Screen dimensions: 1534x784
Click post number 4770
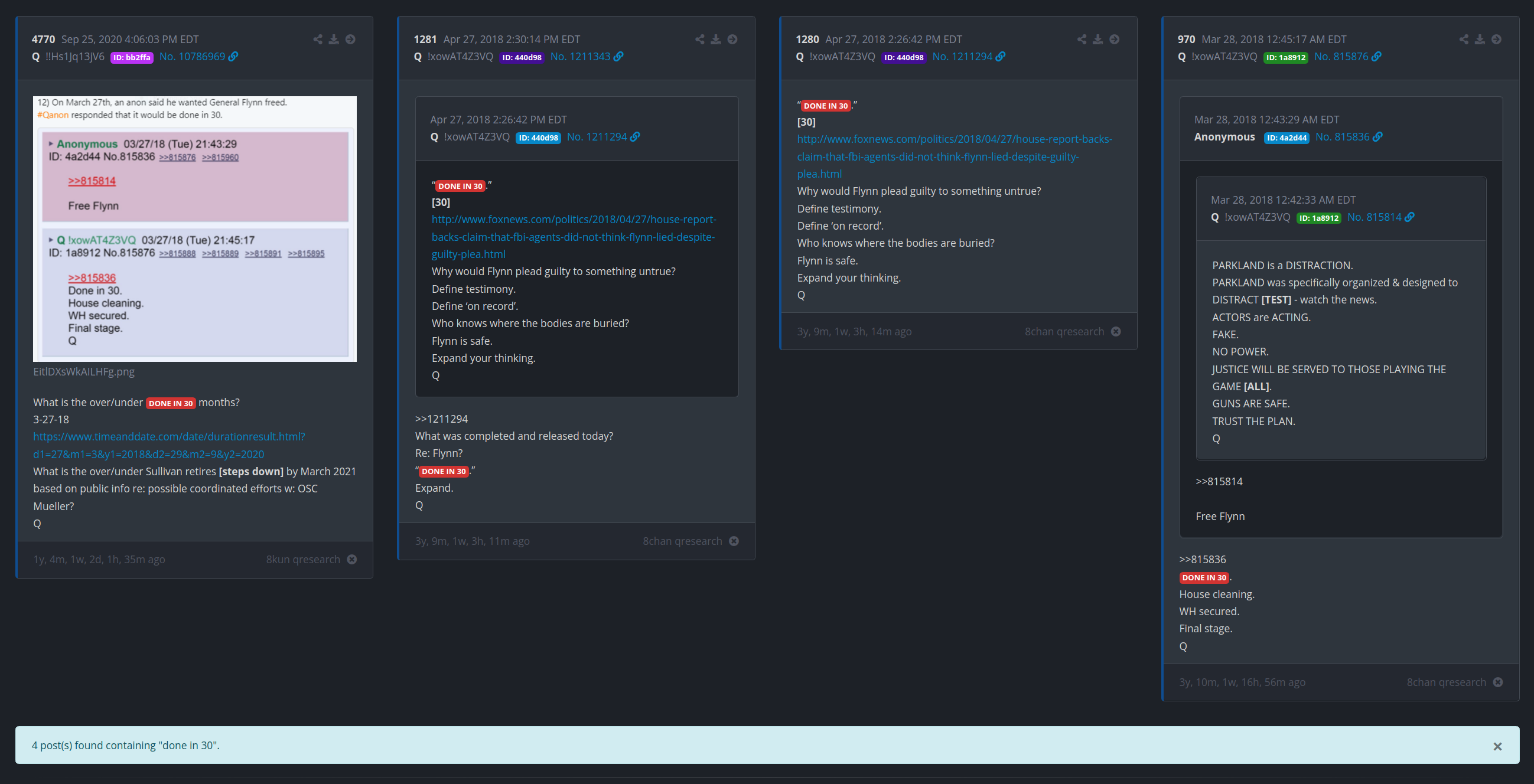(x=44, y=40)
